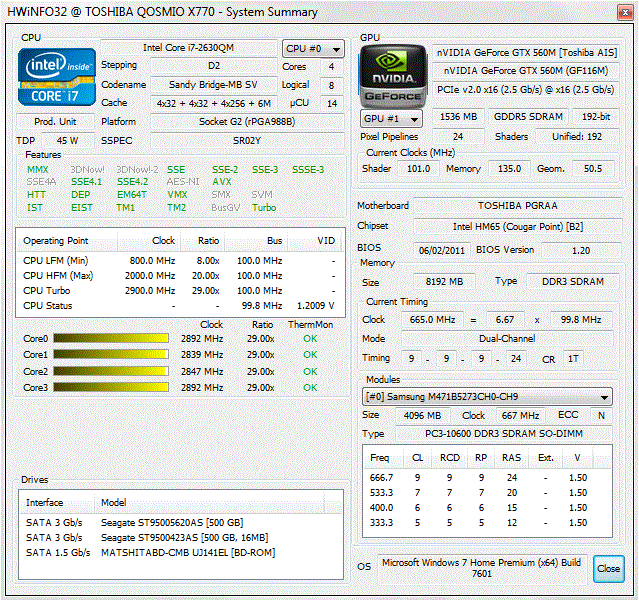
Task: Click the SSE4.1 feature label
Action: click(x=86, y=182)
